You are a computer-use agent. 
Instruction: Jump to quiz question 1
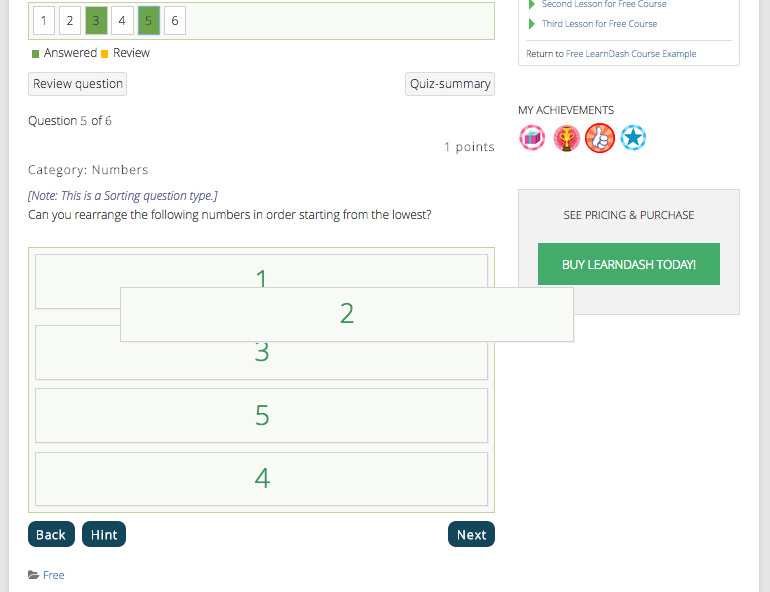click(44, 20)
